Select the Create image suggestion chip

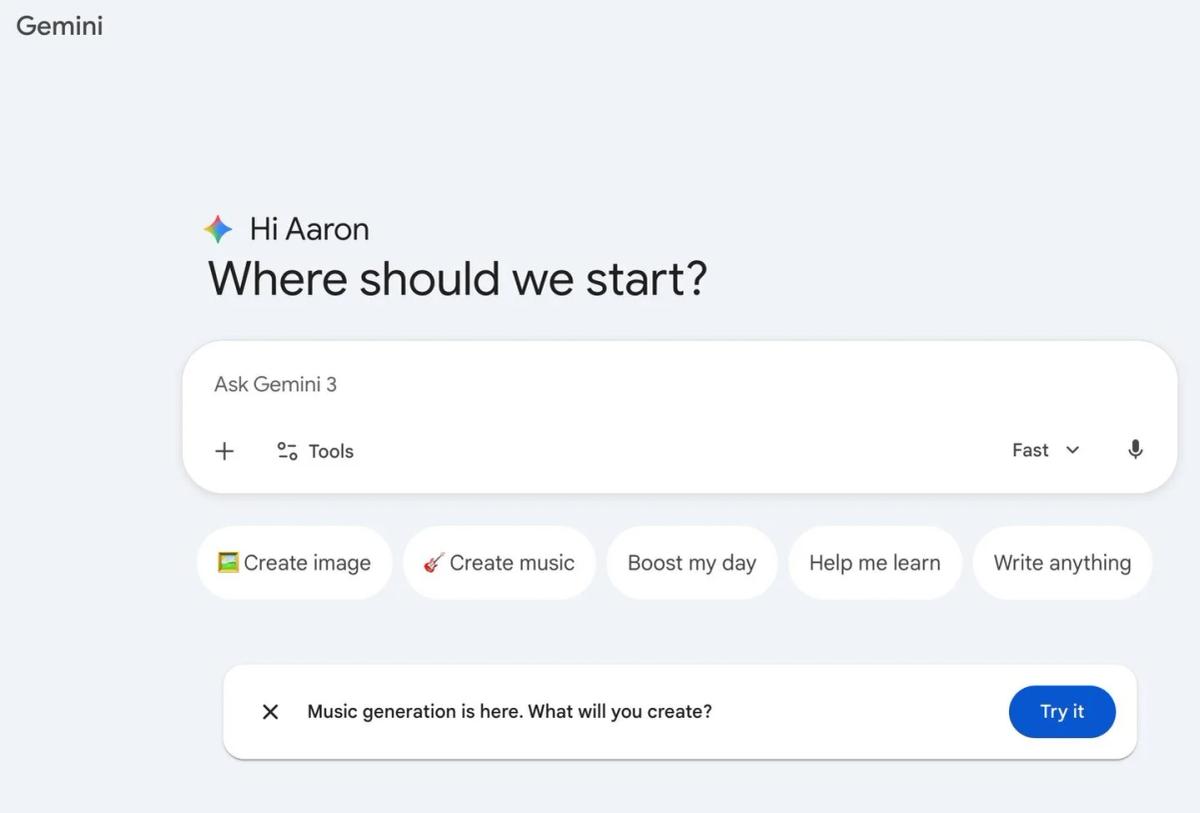point(294,563)
